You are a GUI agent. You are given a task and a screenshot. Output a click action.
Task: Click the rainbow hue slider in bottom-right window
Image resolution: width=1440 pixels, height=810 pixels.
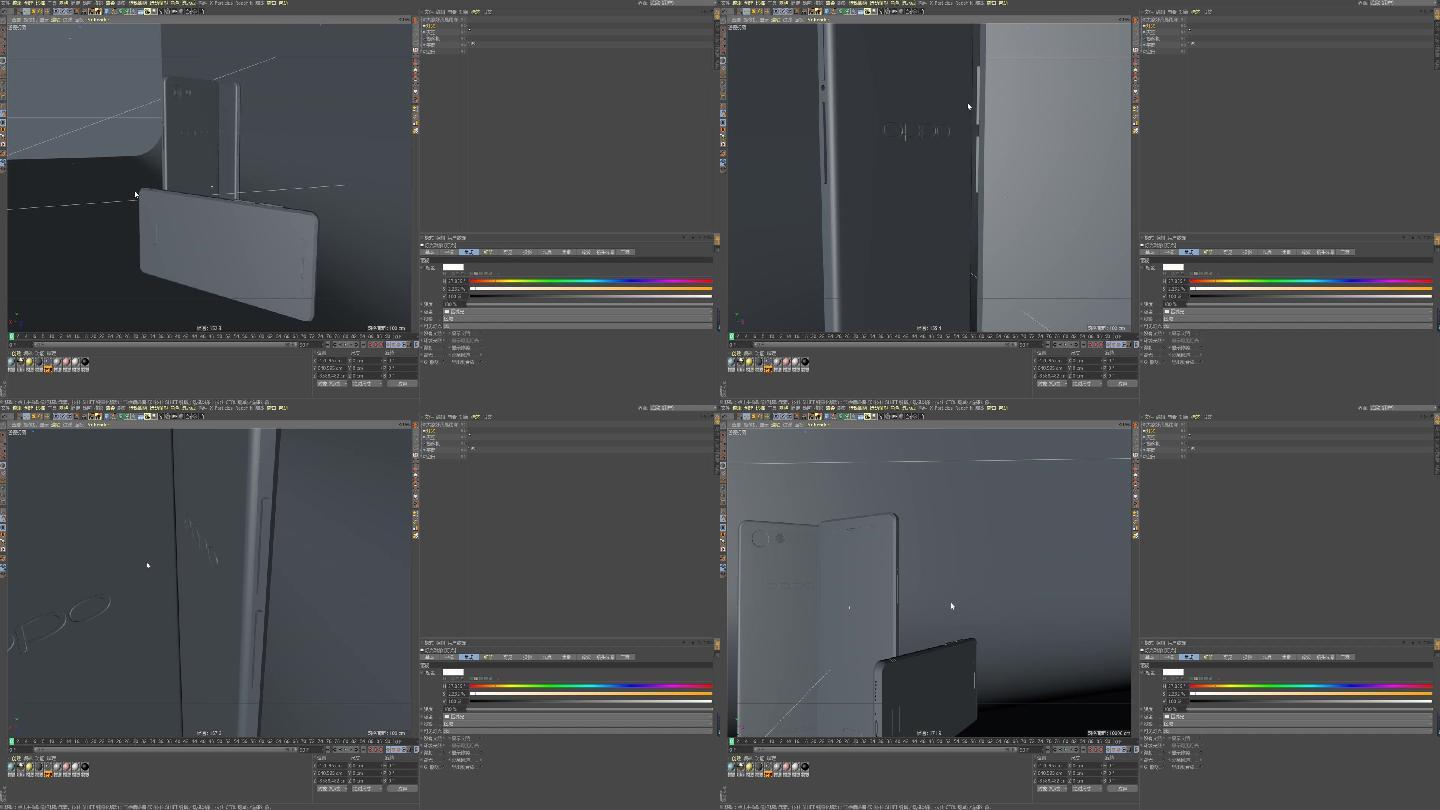(x=1311, y=686)
